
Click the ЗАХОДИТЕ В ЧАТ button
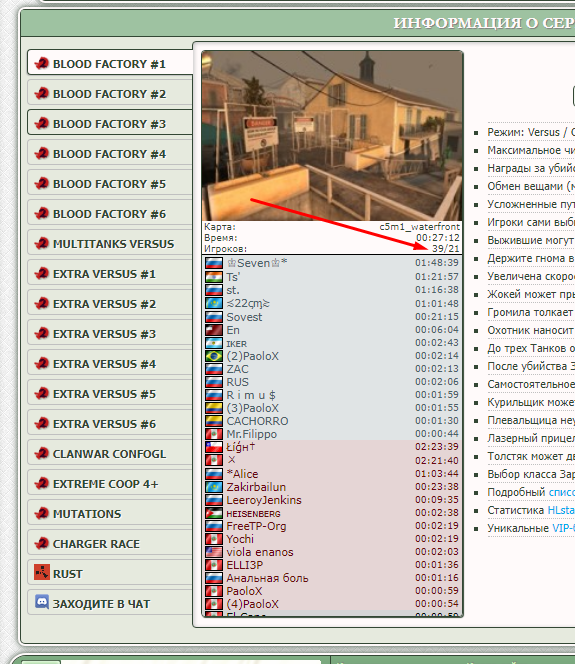[x=111, y=603]
